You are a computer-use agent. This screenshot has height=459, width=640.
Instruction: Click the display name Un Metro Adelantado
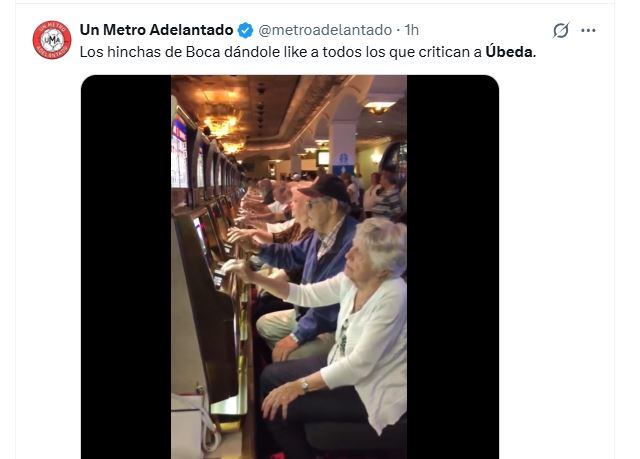tap(156, 30)
